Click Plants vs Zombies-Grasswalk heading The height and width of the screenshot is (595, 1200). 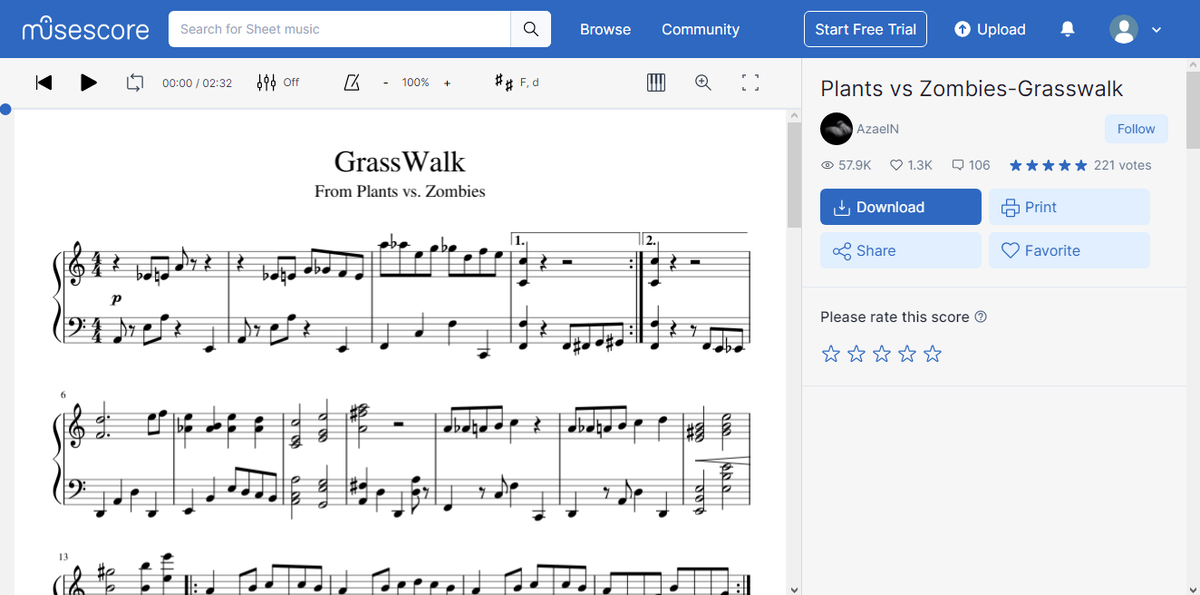tap(972, 88)
